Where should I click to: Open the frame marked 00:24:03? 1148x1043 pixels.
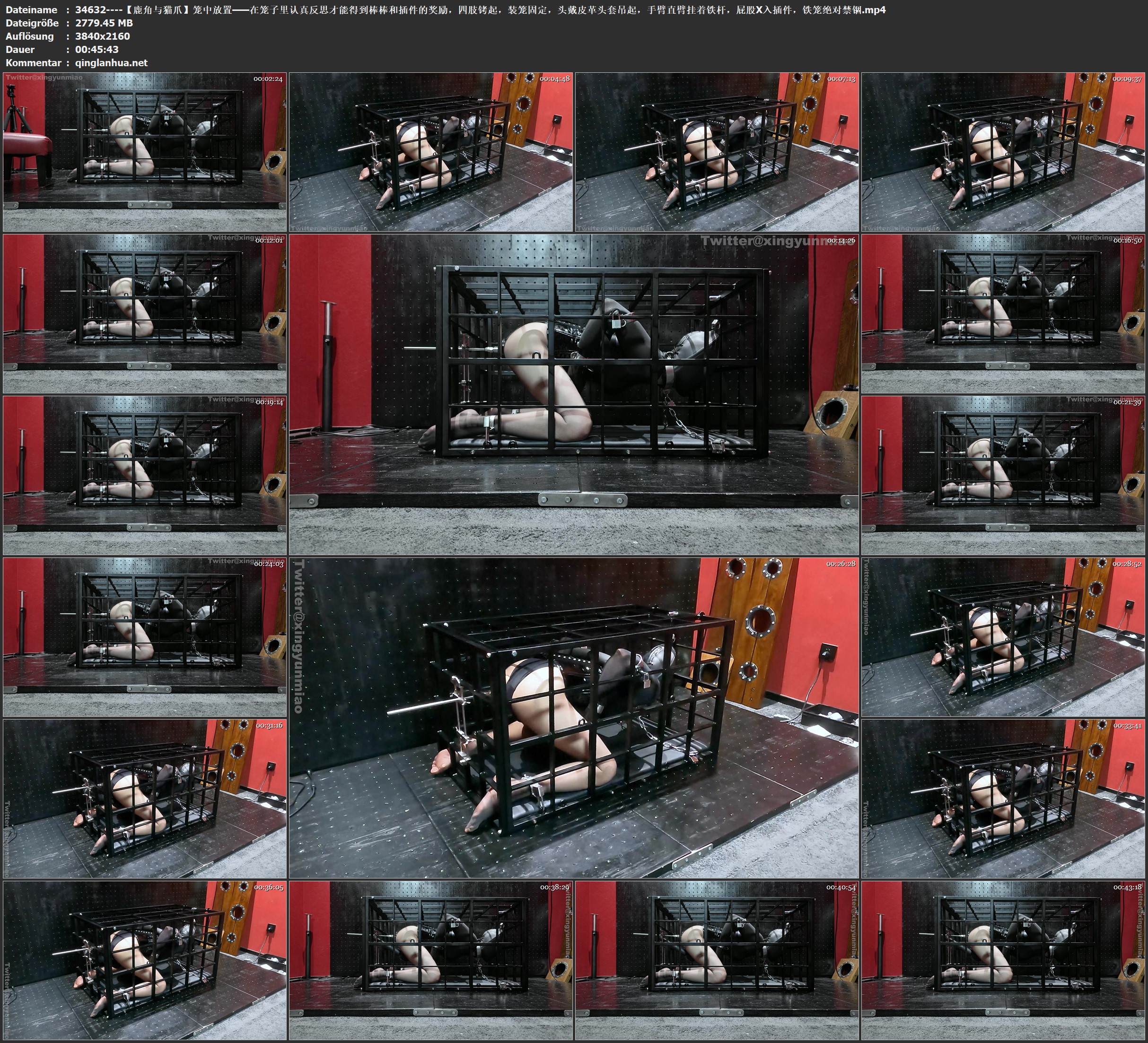pos(145,636)
